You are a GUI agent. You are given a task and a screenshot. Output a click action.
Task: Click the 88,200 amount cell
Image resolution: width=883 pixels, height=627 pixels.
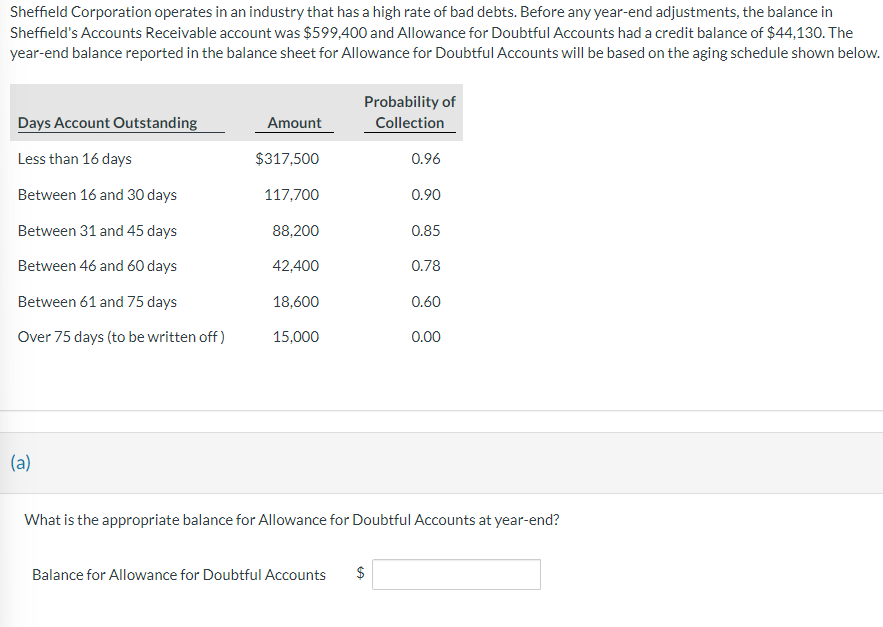click(x=296, y=231)
